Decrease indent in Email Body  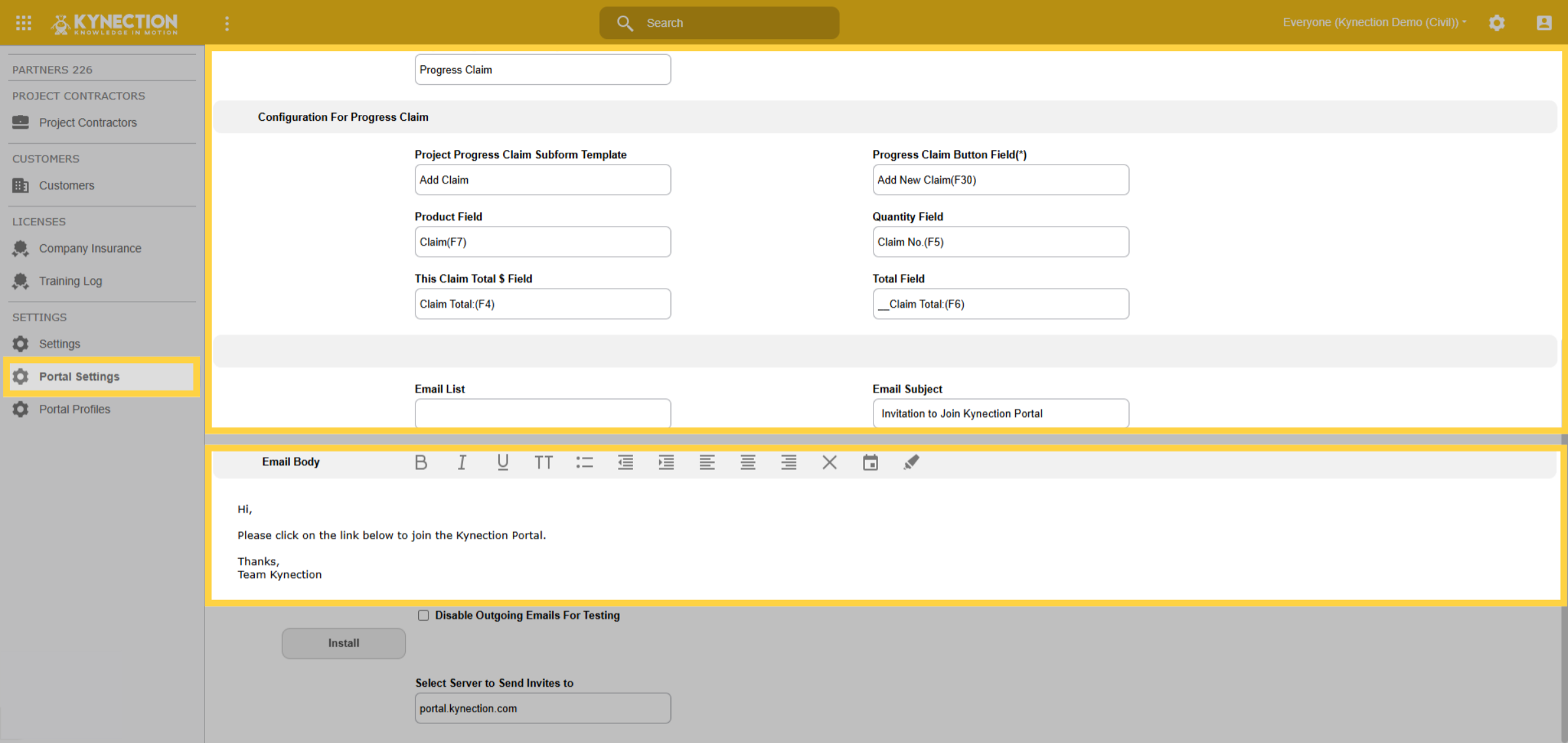pos(625,462)
